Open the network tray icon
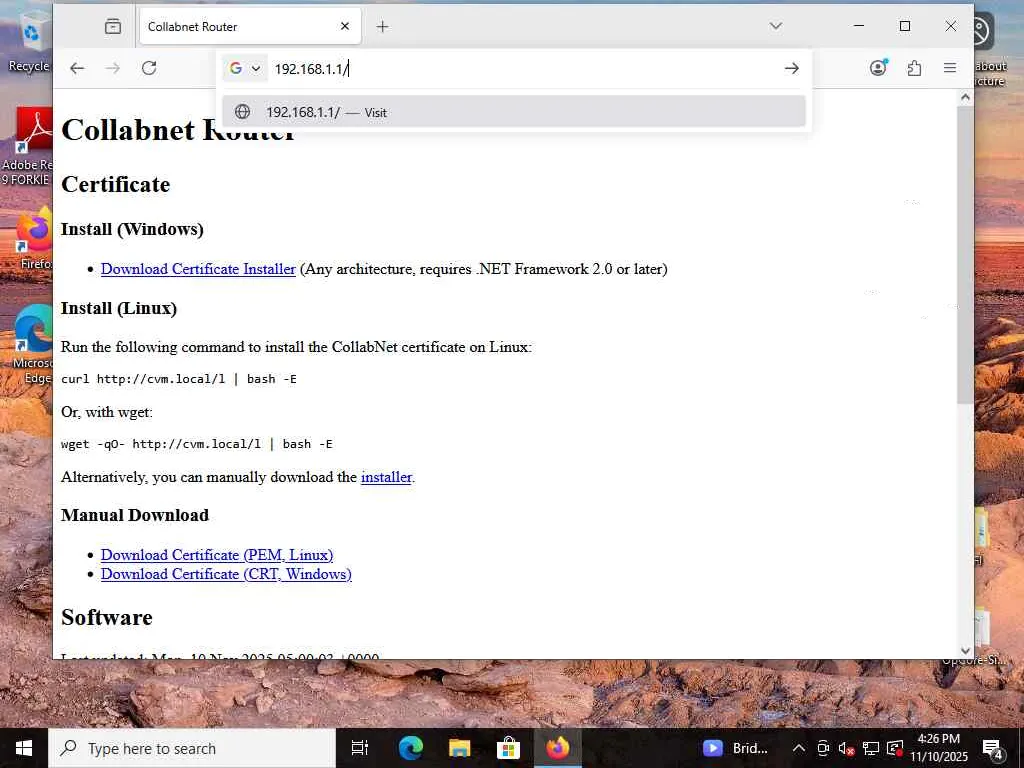 point(871,748)
